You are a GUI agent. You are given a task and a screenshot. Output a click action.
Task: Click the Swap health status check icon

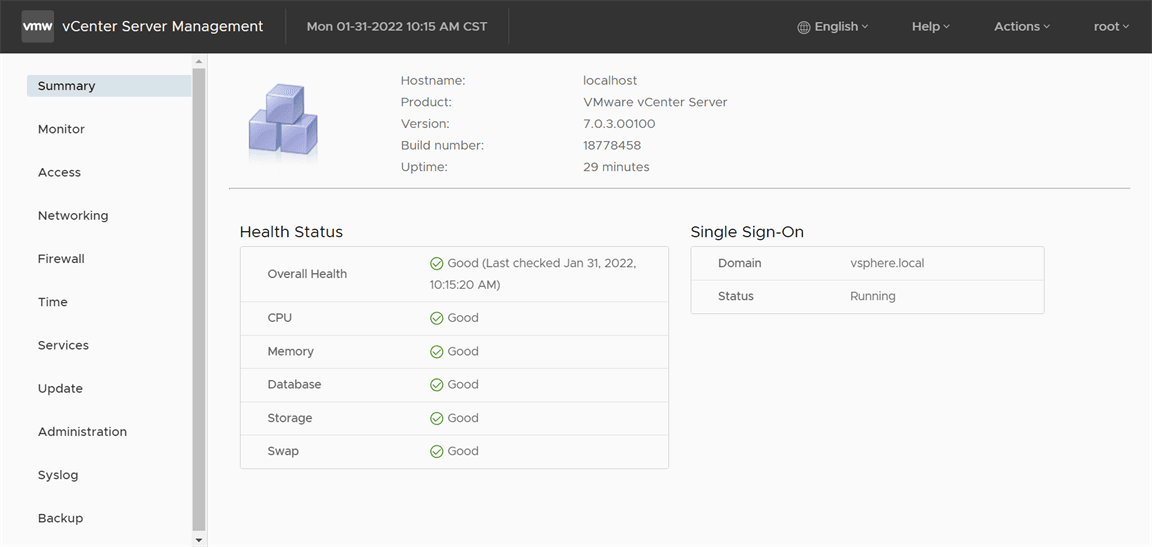(x=436, y=452)
